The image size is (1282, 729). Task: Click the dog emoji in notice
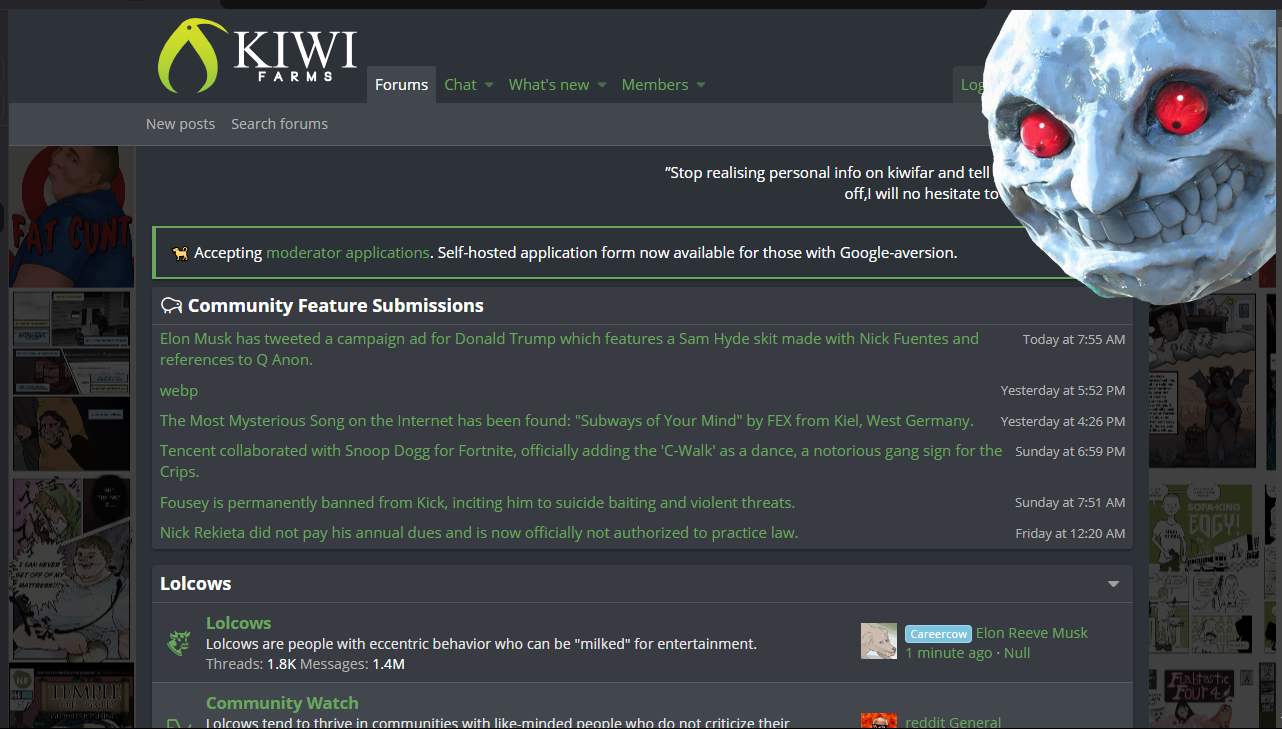click(180, 253)
